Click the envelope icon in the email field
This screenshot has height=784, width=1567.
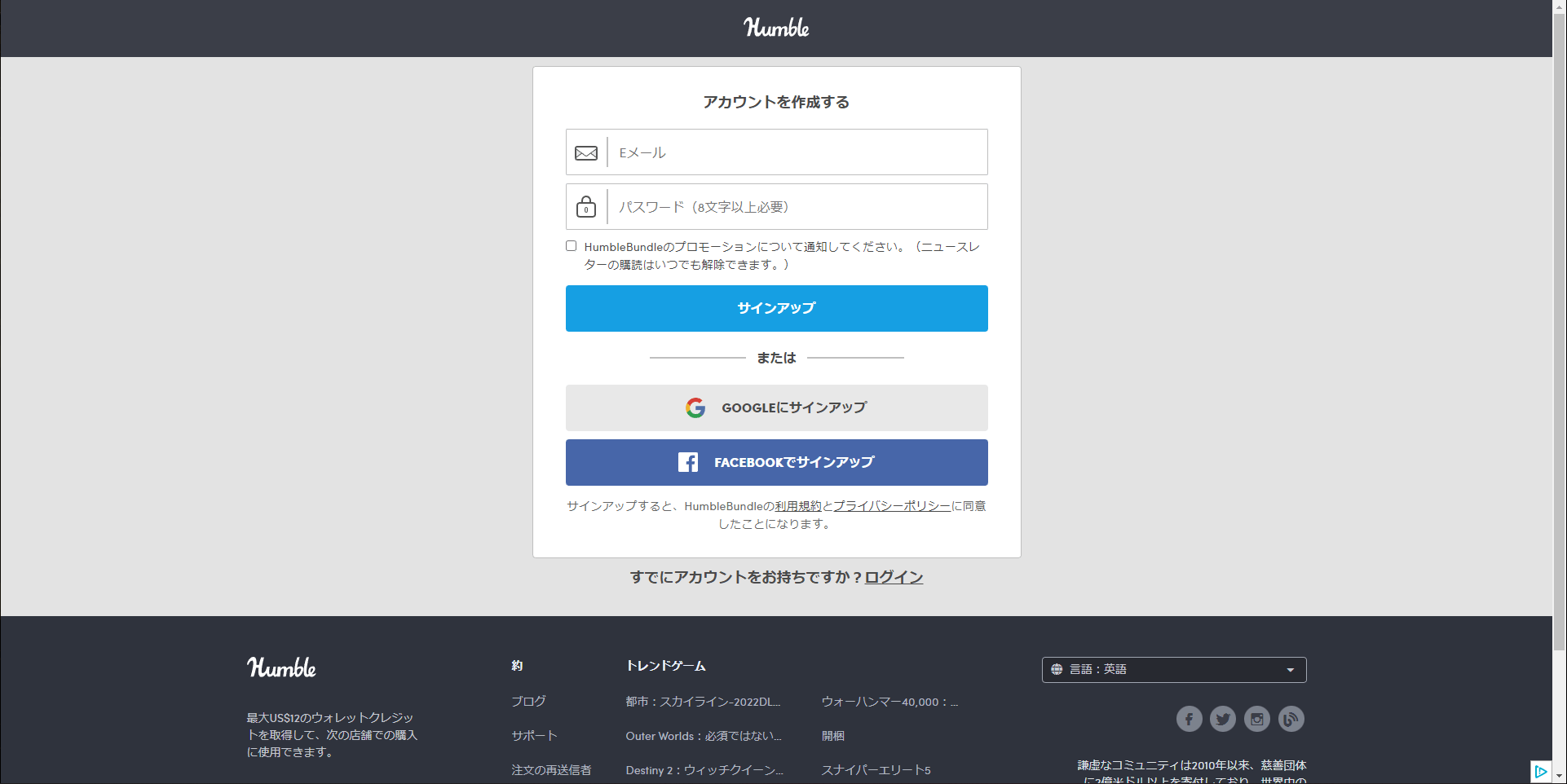[586, 153]
